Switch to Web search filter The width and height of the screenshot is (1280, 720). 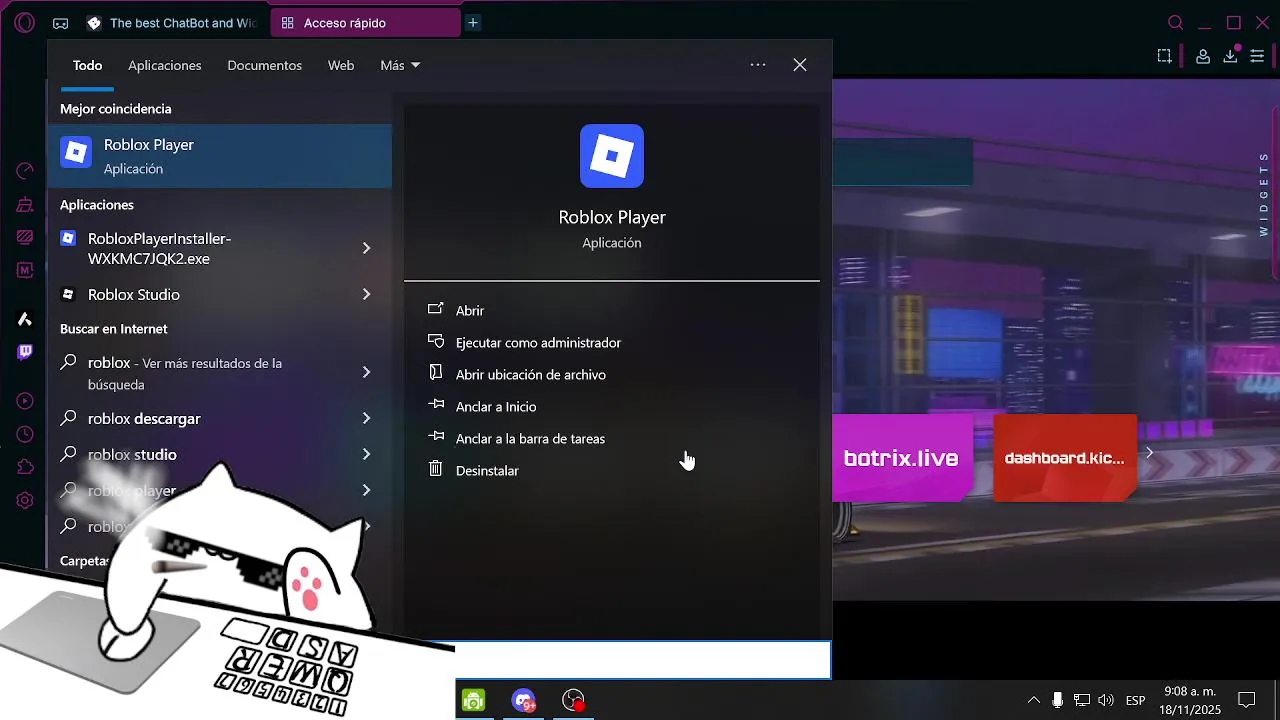click(x=341, y=65)
